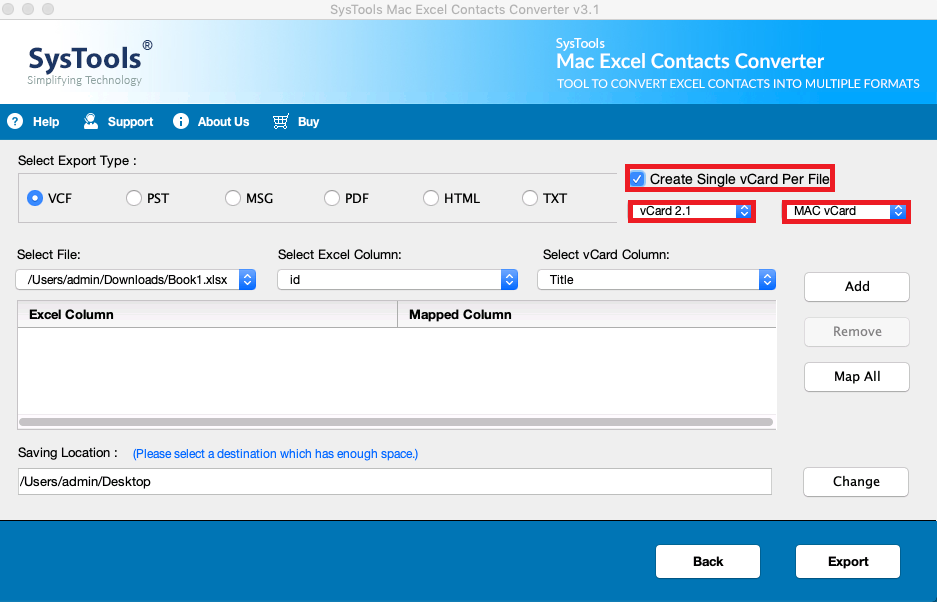Image resolution: width=937 pixels, height=602 pixels.
Task: Open the Select vCard Column Title dropdown
Action: tap(656, 280)
